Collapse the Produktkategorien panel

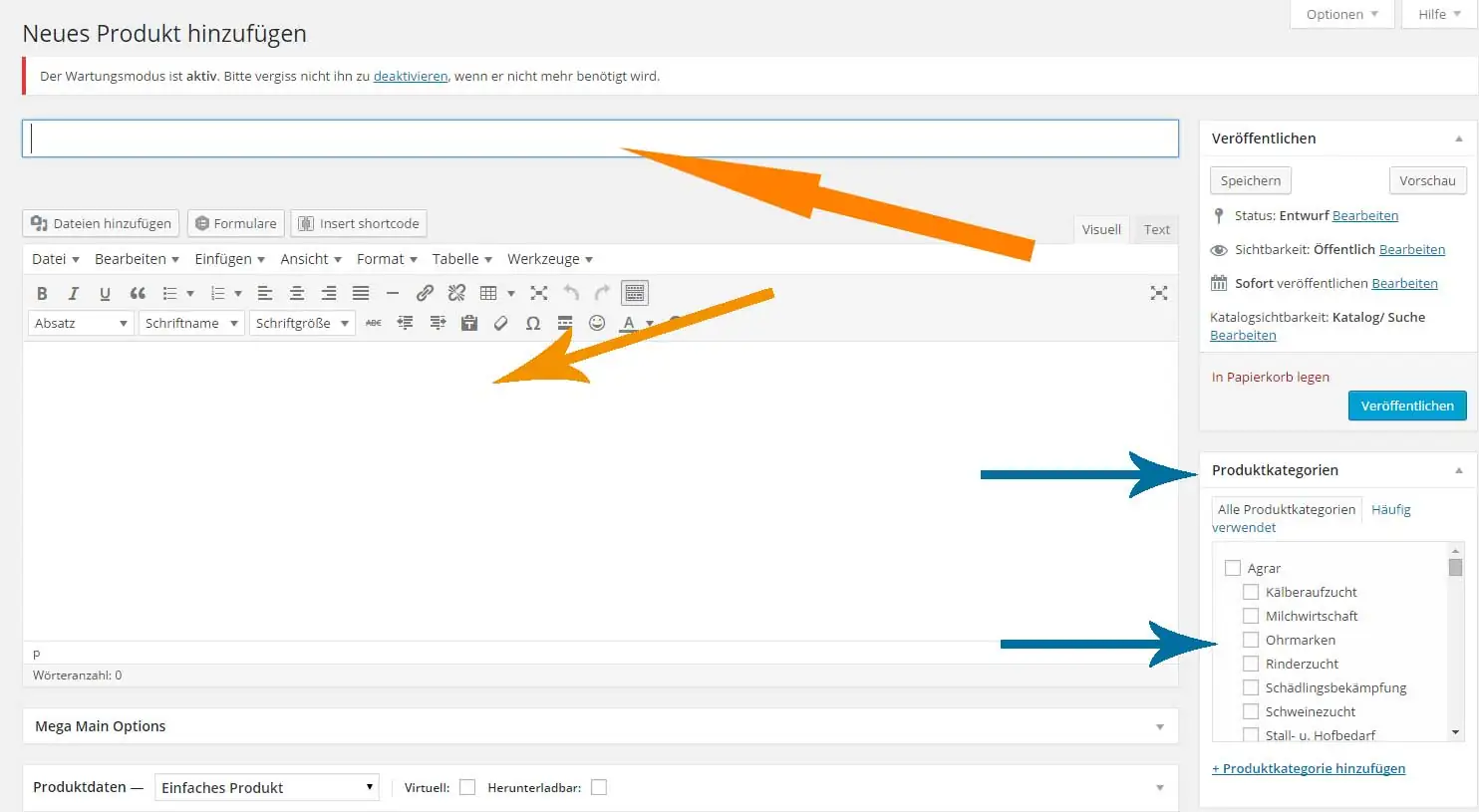click(x=1459, y=469)
